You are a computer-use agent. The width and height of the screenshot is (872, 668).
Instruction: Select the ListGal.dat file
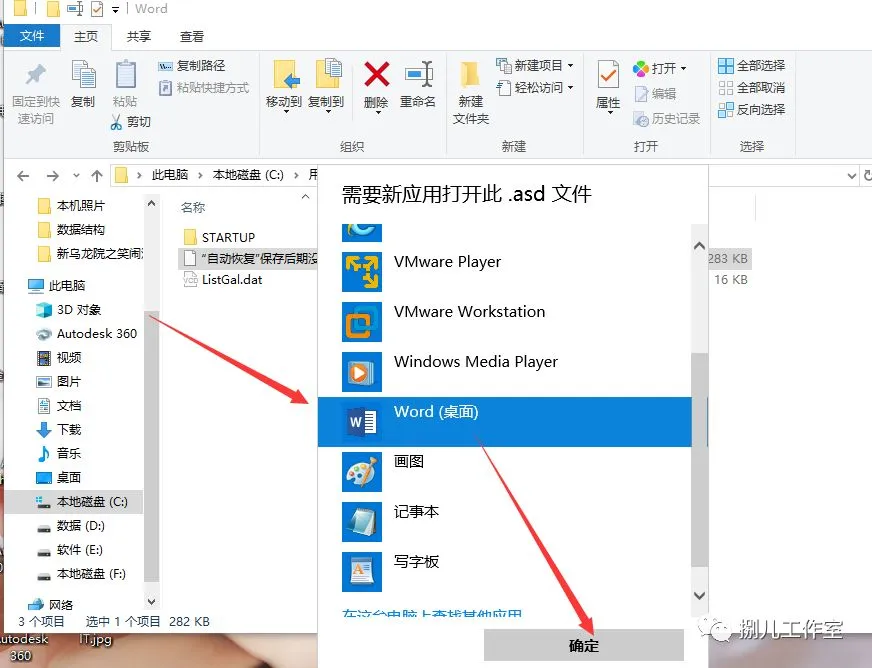click(223, 280)
